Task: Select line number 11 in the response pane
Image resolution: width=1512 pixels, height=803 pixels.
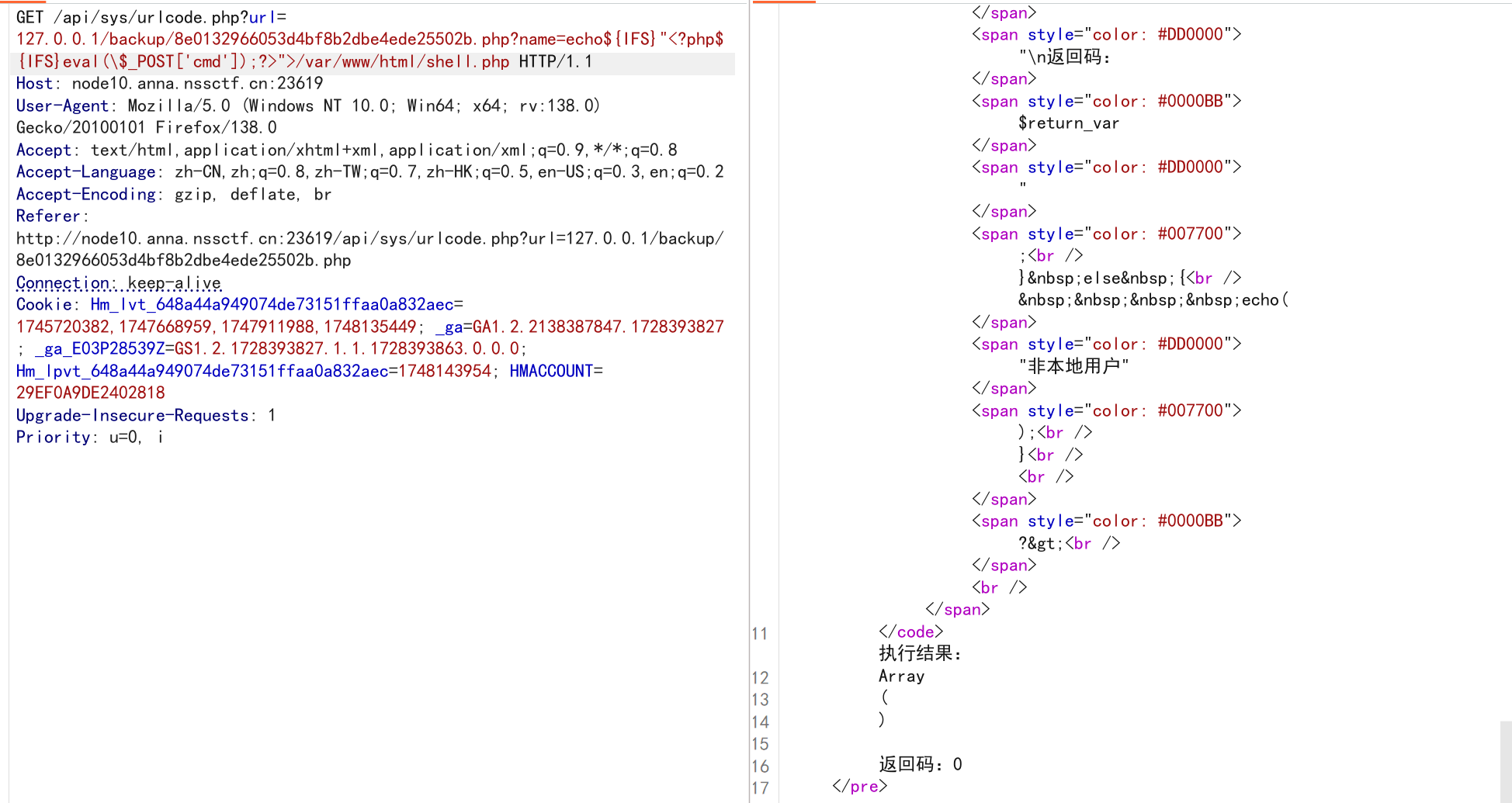Action: click(760, 634)
